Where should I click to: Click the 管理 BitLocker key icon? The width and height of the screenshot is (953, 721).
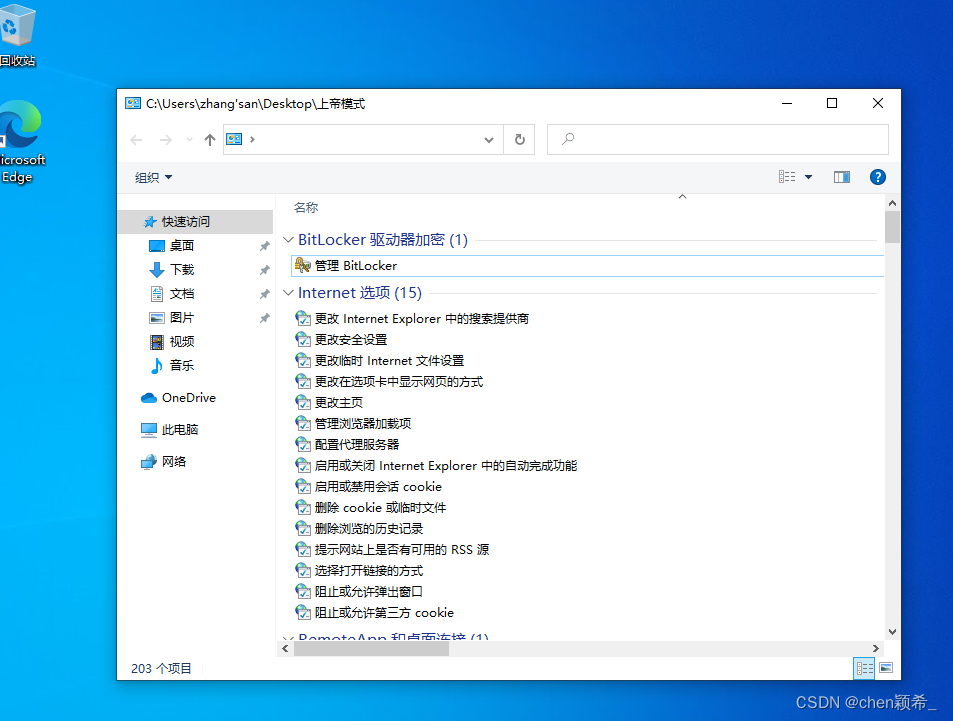pos(303,266)
